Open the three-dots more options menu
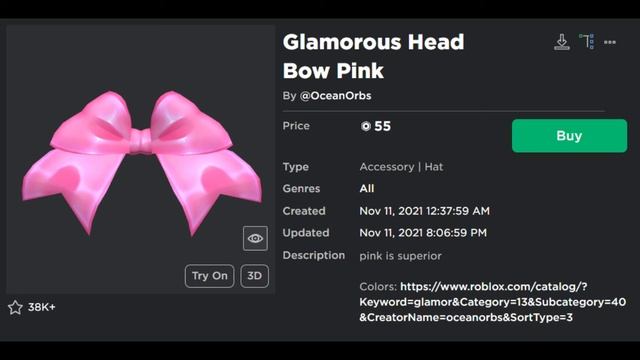The width and height of the screenshot is (640, 360). pyautogui.click(x=610, y=42)
